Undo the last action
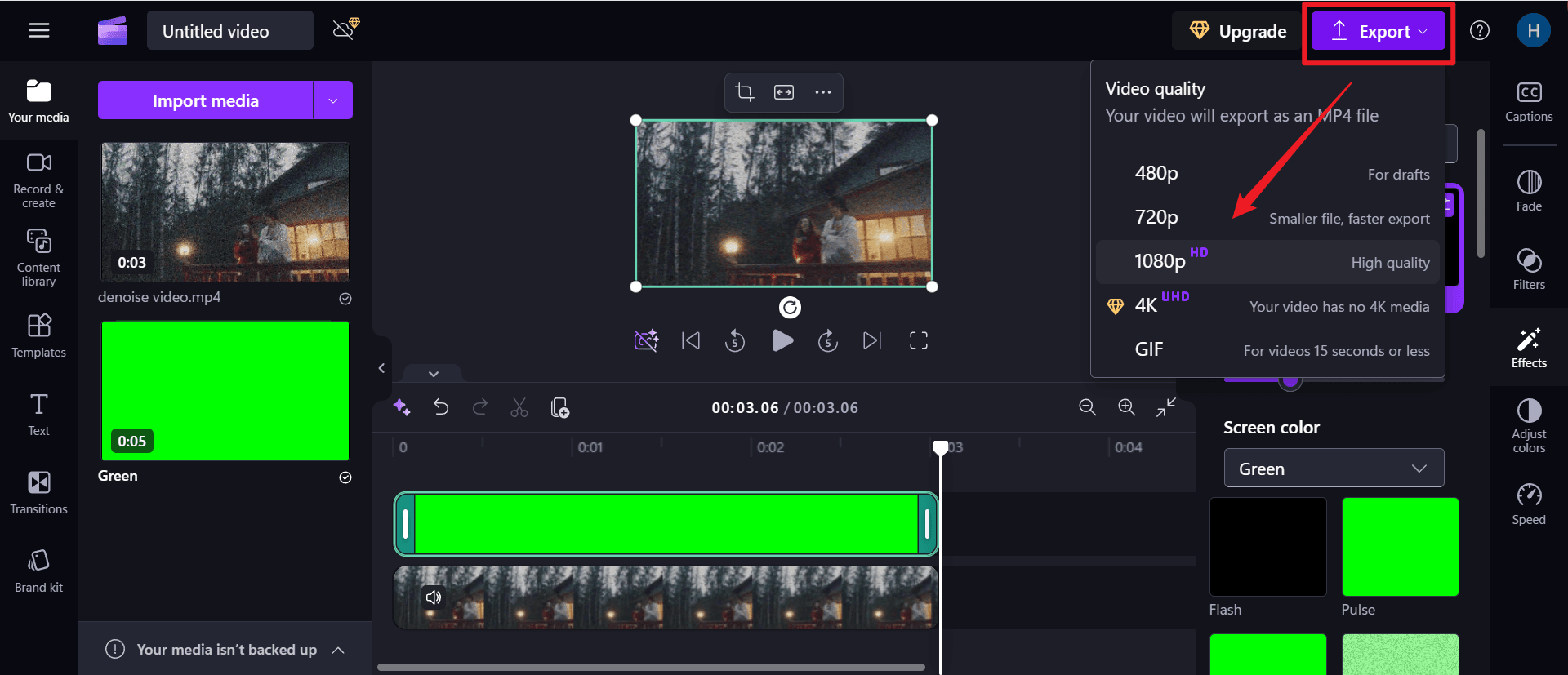1568x675 pixels. (x=441, y=407)
